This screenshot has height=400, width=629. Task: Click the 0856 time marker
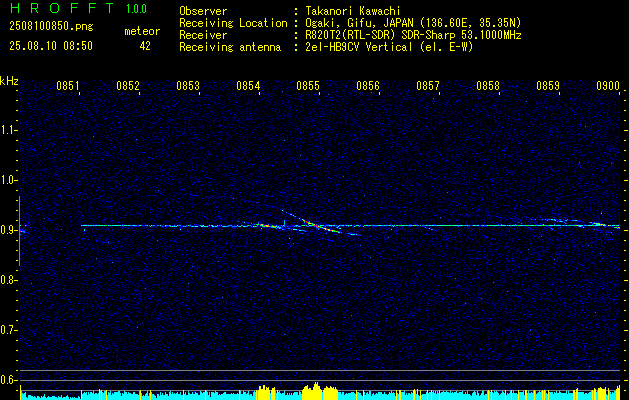click(368, 85)
